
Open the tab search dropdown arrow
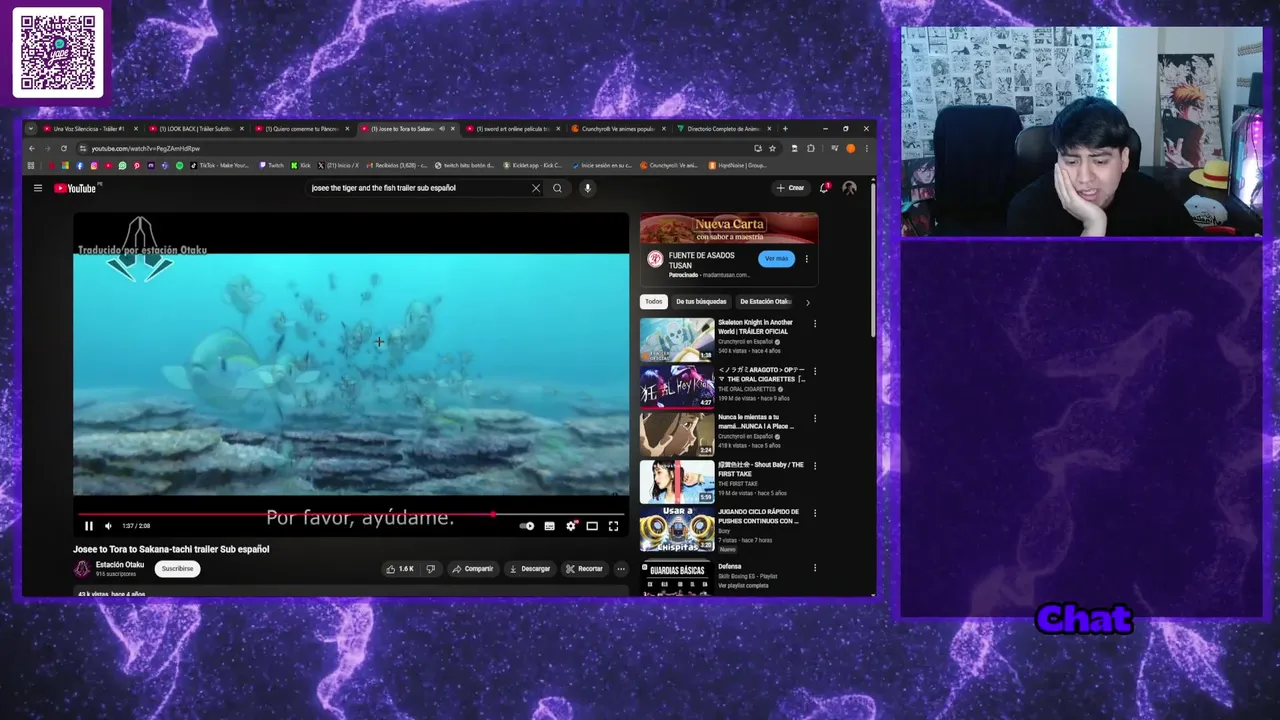(30, 129)
